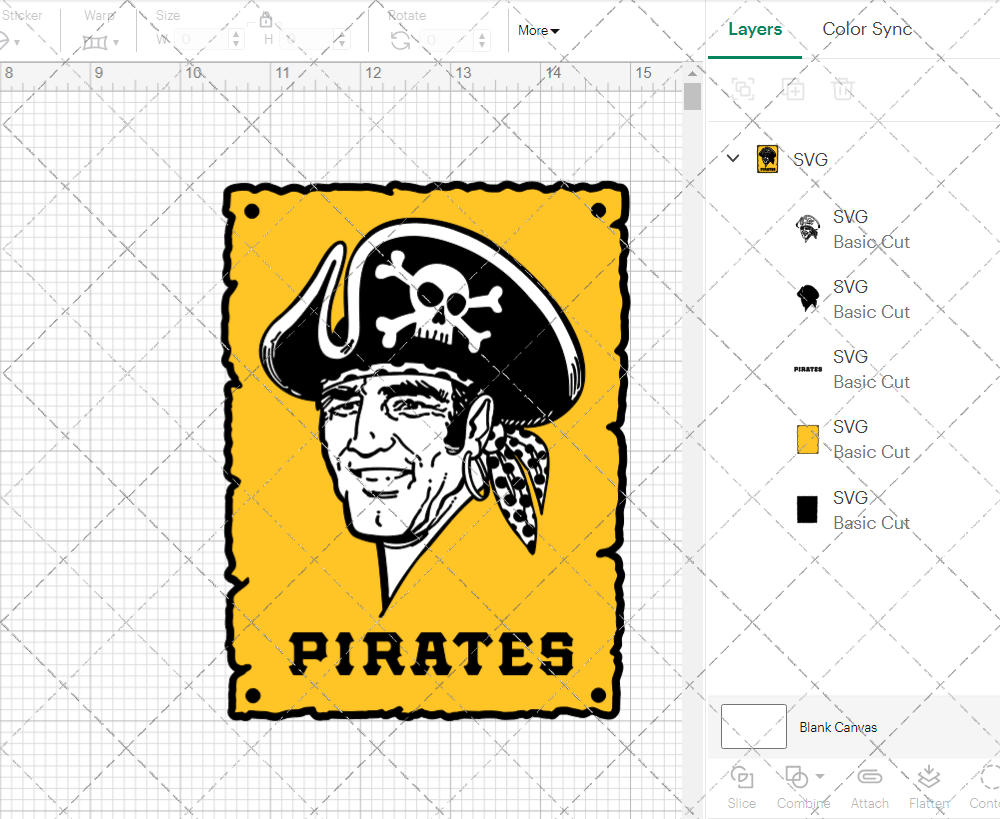
Task: Click the Duplicate layer icon
Action: coord(793,89)
